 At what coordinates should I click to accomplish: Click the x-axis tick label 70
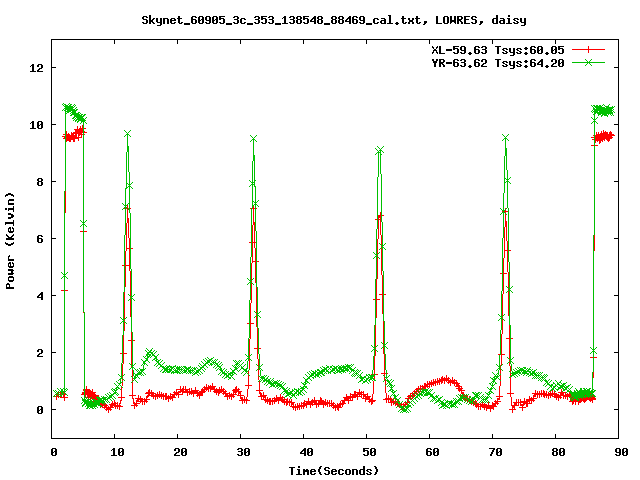point(495,452)
